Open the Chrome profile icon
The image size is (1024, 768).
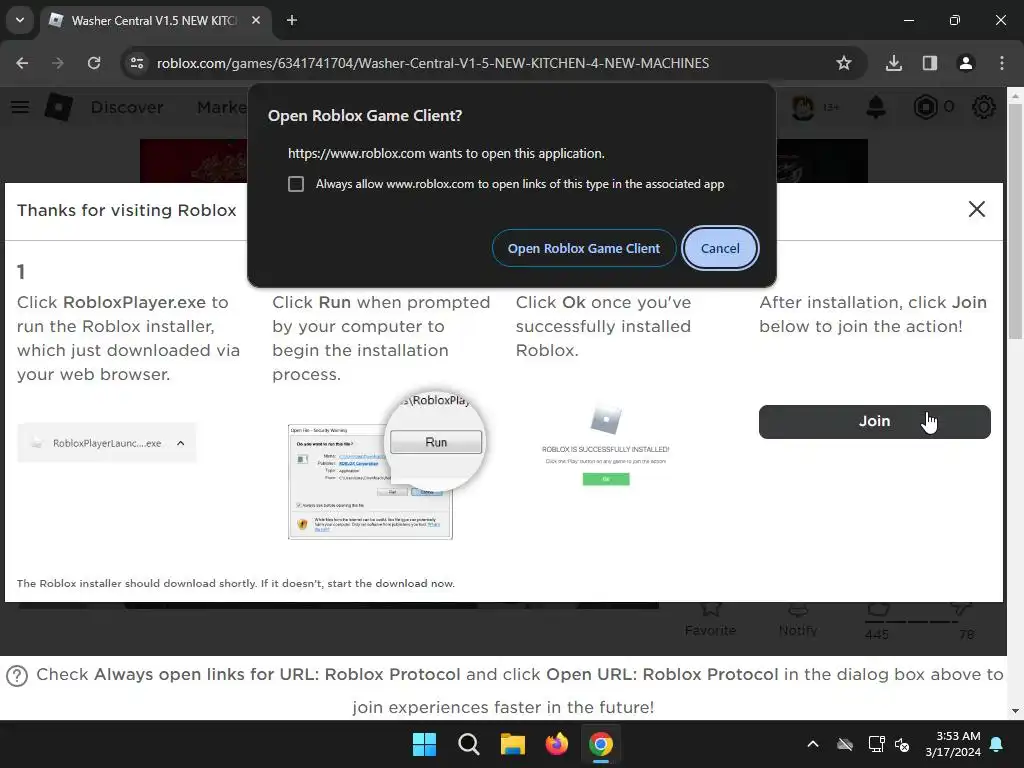[x=966, y=63]
